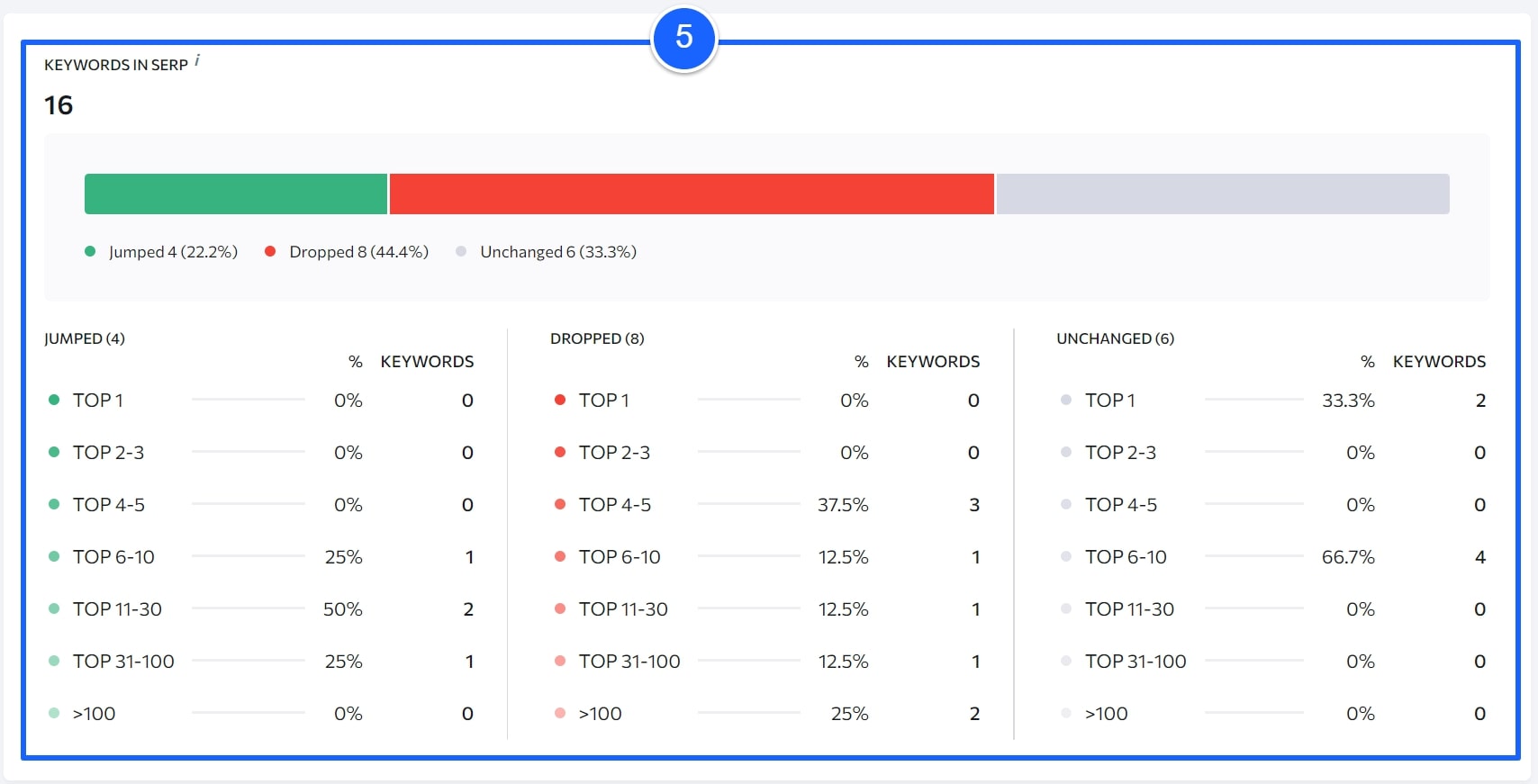This screenshot has width=1538, height=784.
Task: Click the total keyword count '16'
Action: pos(59,105)
